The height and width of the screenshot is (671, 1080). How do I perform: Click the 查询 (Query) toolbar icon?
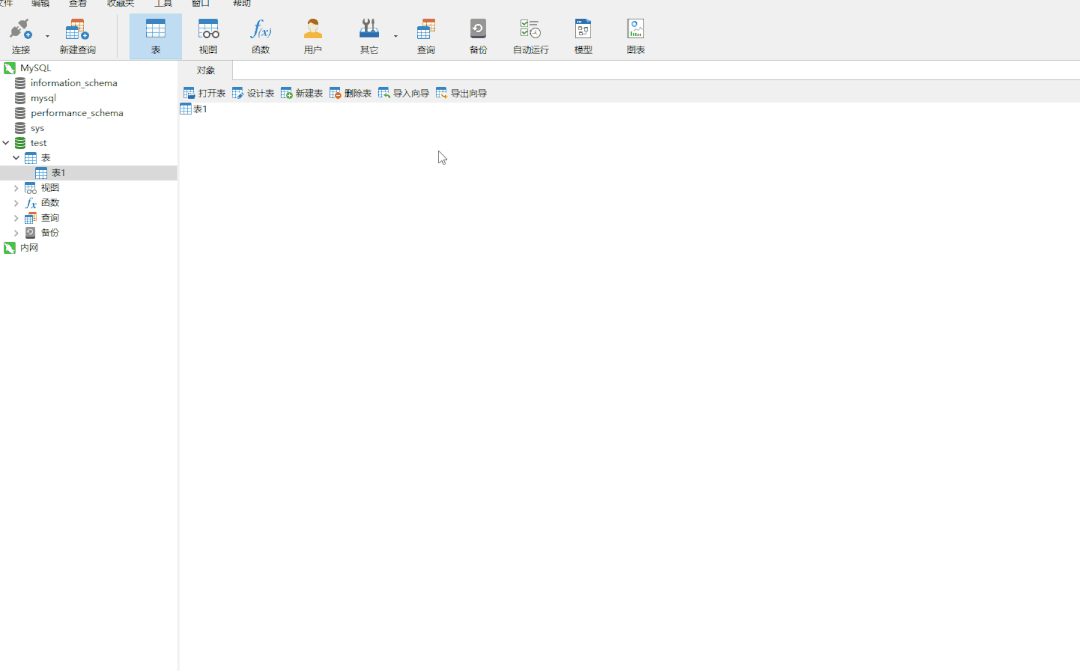pos(426,36)
